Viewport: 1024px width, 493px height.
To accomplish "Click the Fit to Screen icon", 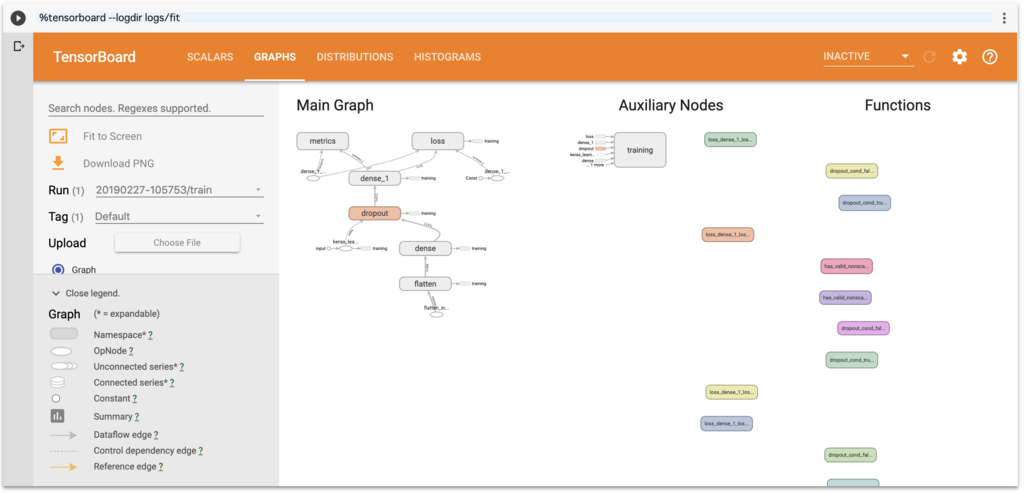I will [x=59, y=136].
